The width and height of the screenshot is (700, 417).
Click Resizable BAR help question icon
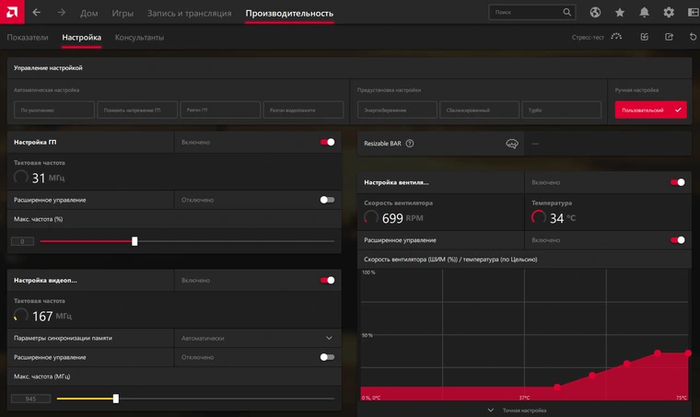point(410,143)
